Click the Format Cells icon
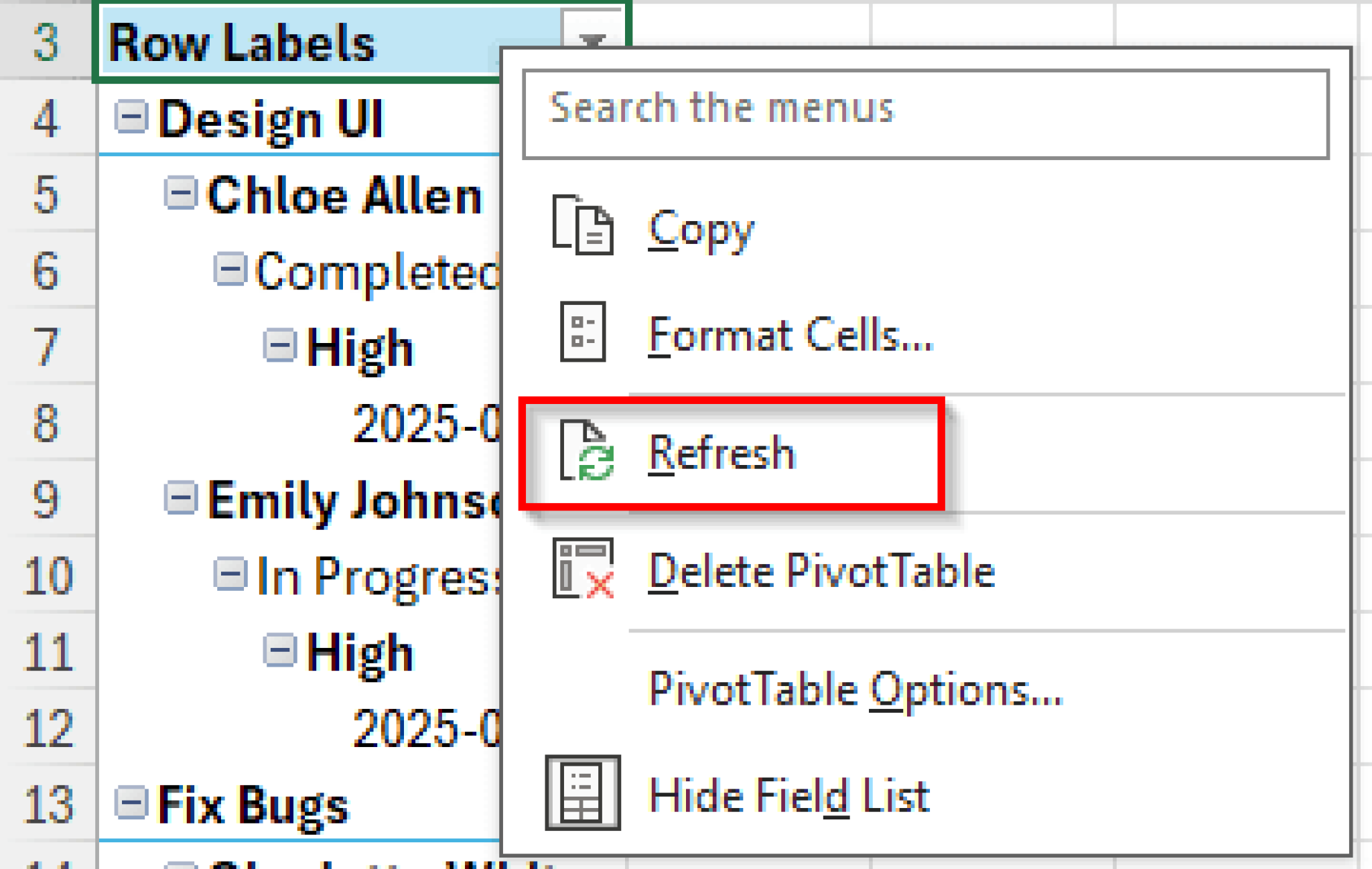Image resolution: width=1372 pixels, height=869 pixels. point(583,332)
